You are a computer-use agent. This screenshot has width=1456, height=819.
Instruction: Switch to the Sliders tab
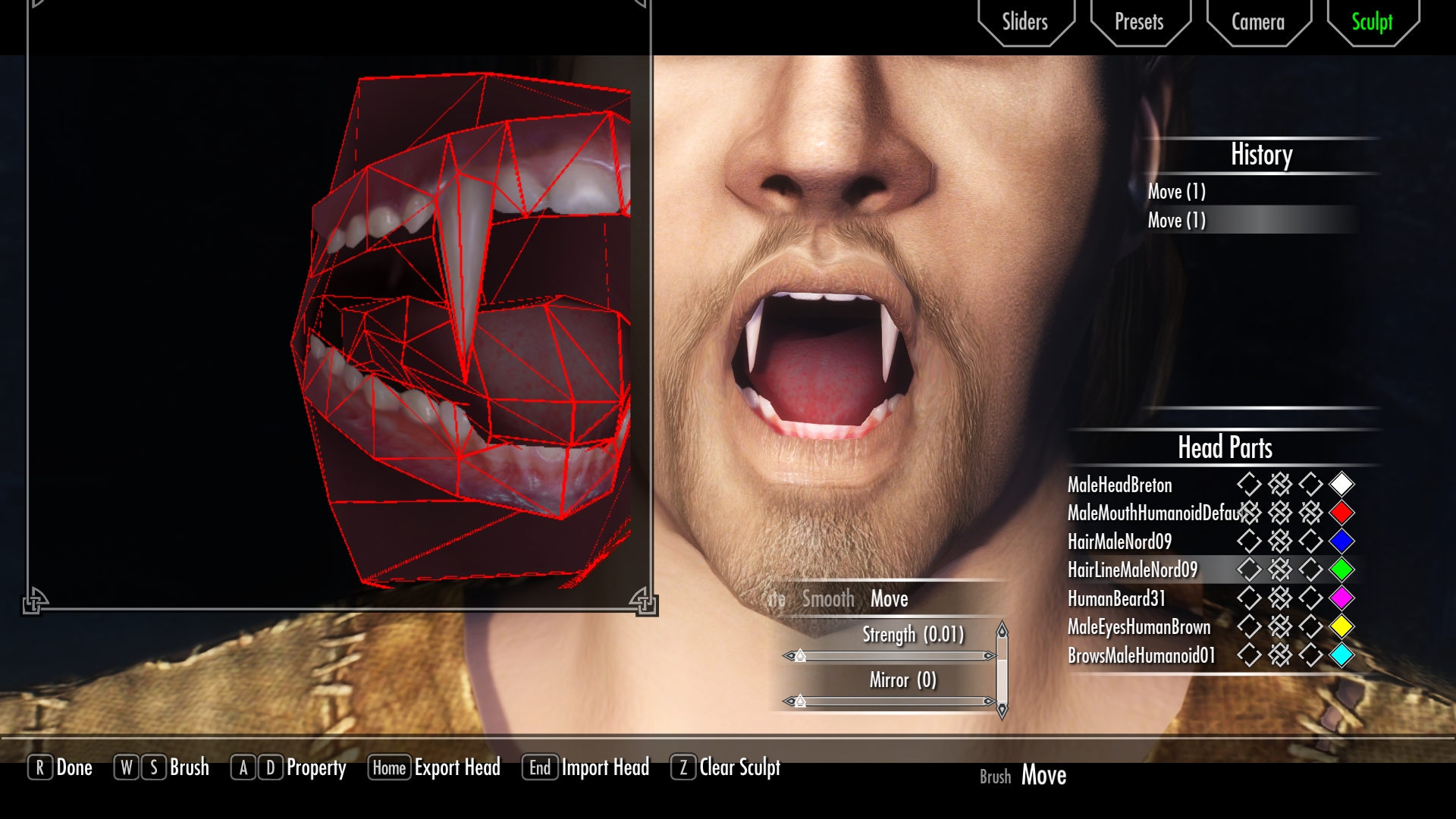[1025, 22]
